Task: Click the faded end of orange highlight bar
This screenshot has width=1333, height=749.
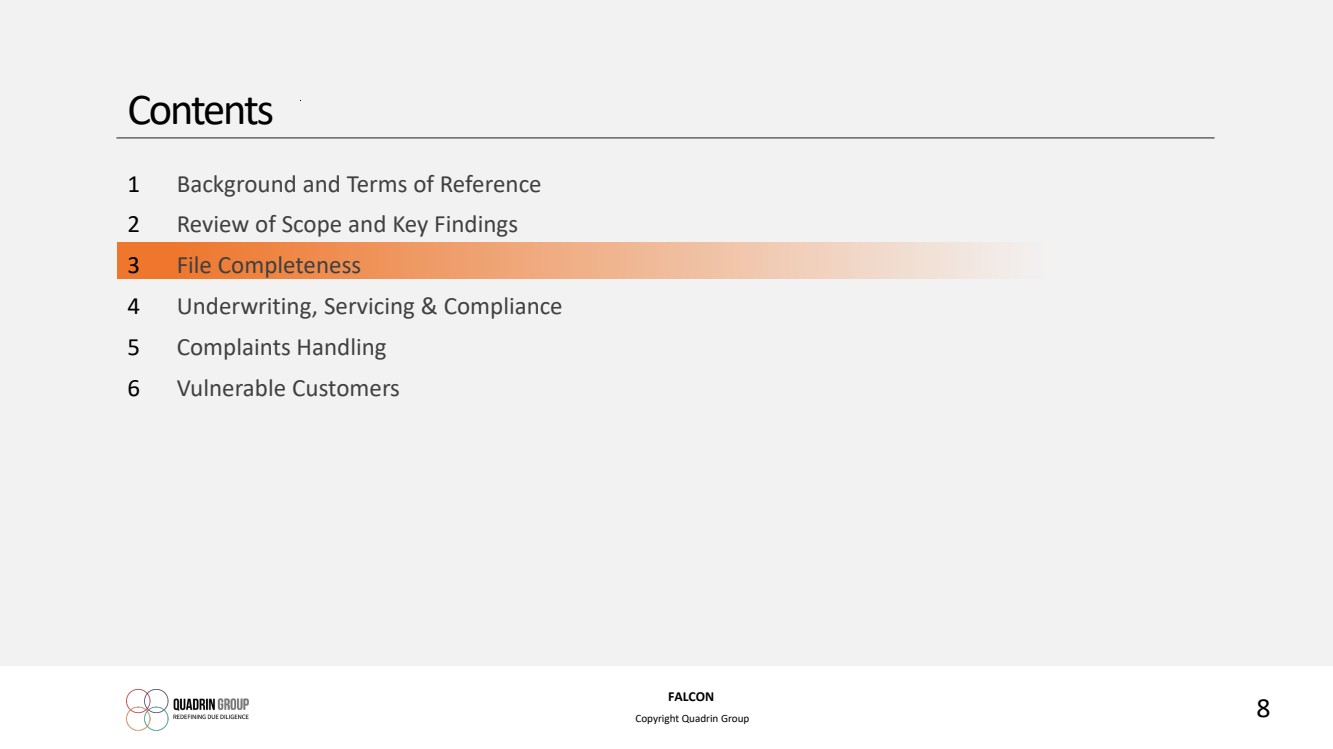Action: click(x=1000, y=260)
